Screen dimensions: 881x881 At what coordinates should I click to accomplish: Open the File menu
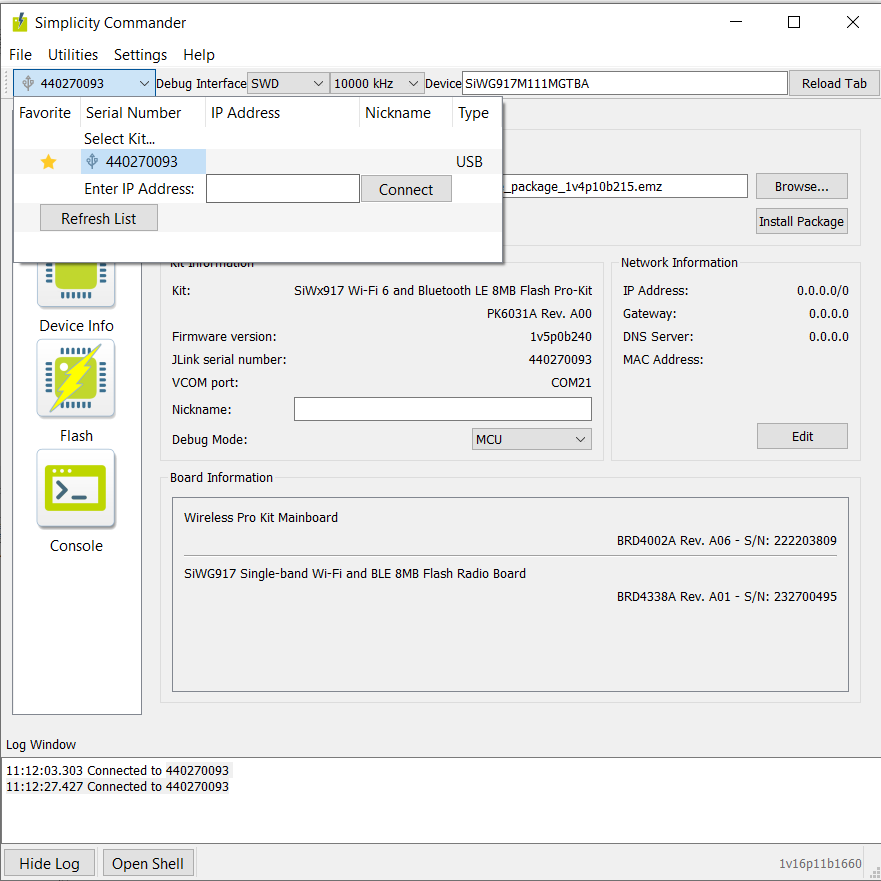pos(20,55)
